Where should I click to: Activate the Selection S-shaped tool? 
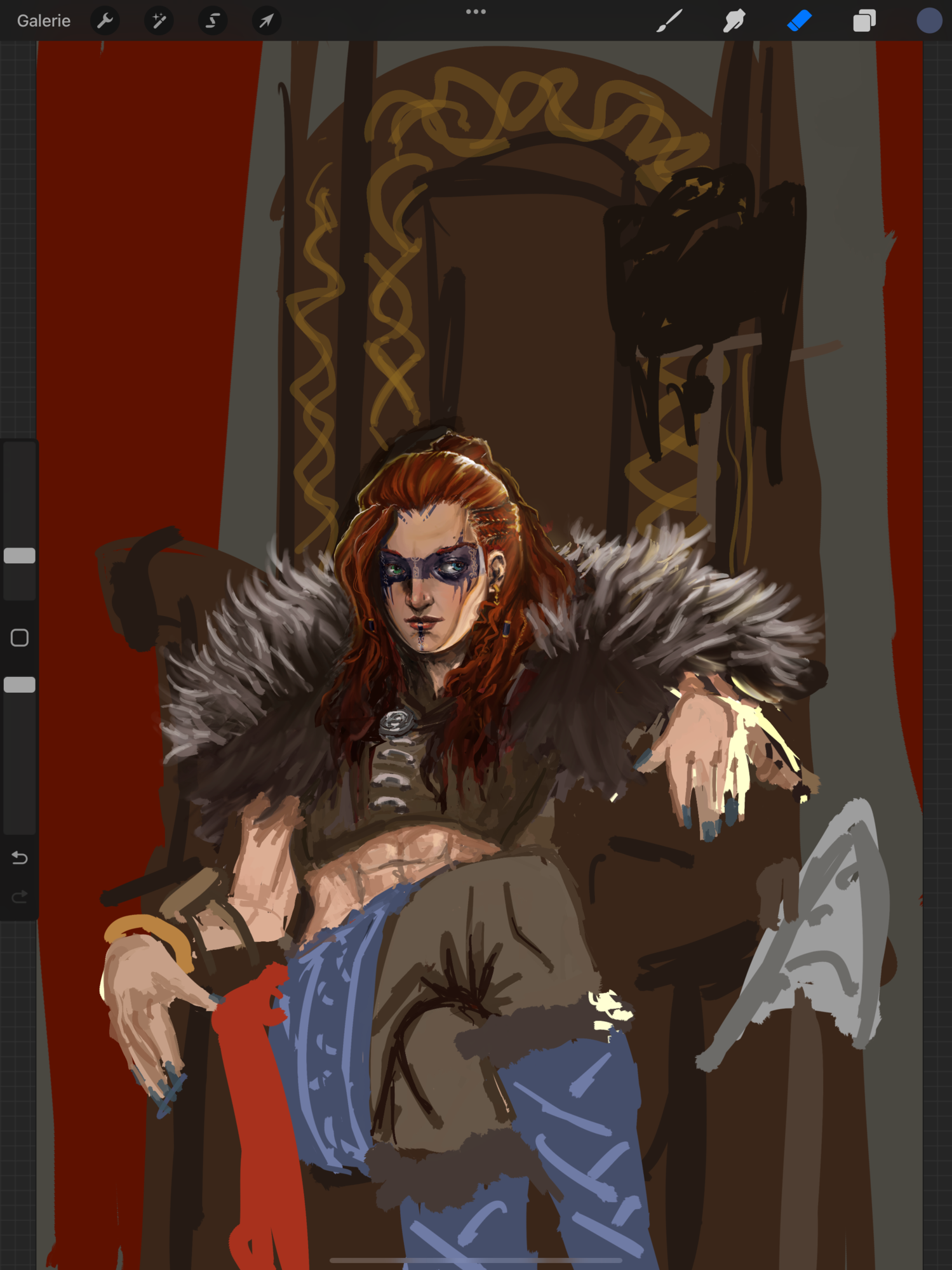point(213,21)
